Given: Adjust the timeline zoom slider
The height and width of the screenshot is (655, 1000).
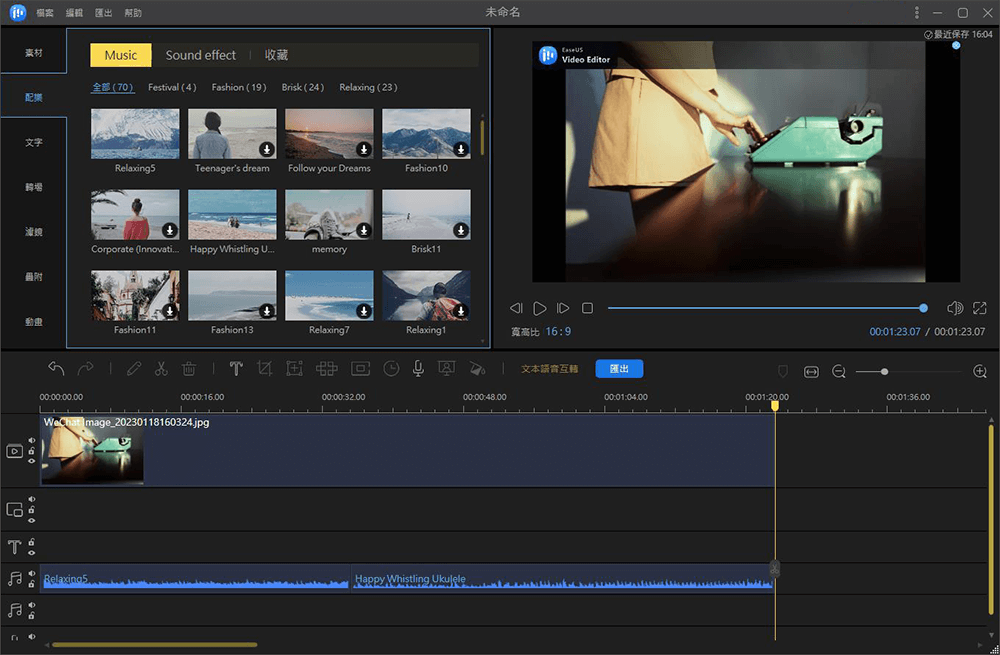Looking at the screenshot, I should [x=885, y=371].
